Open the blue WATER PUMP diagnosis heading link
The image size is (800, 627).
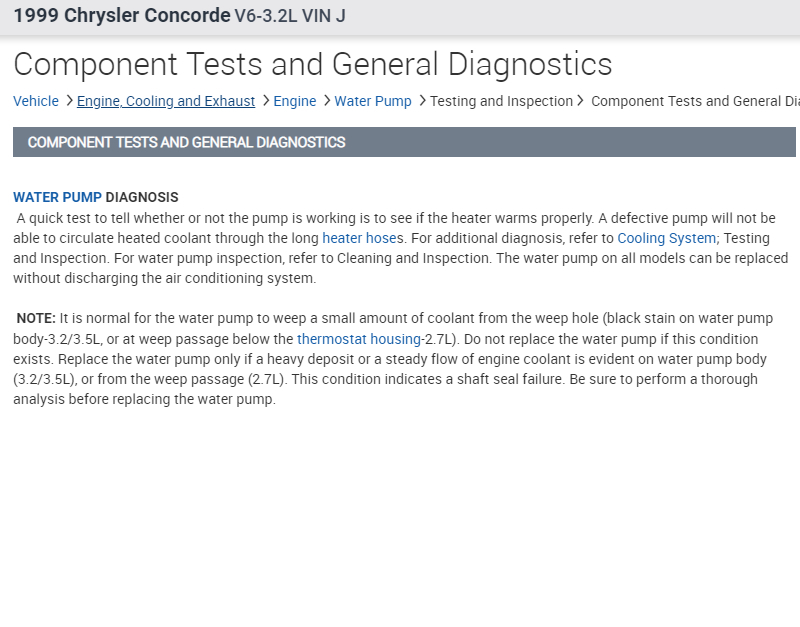(57, 197)
